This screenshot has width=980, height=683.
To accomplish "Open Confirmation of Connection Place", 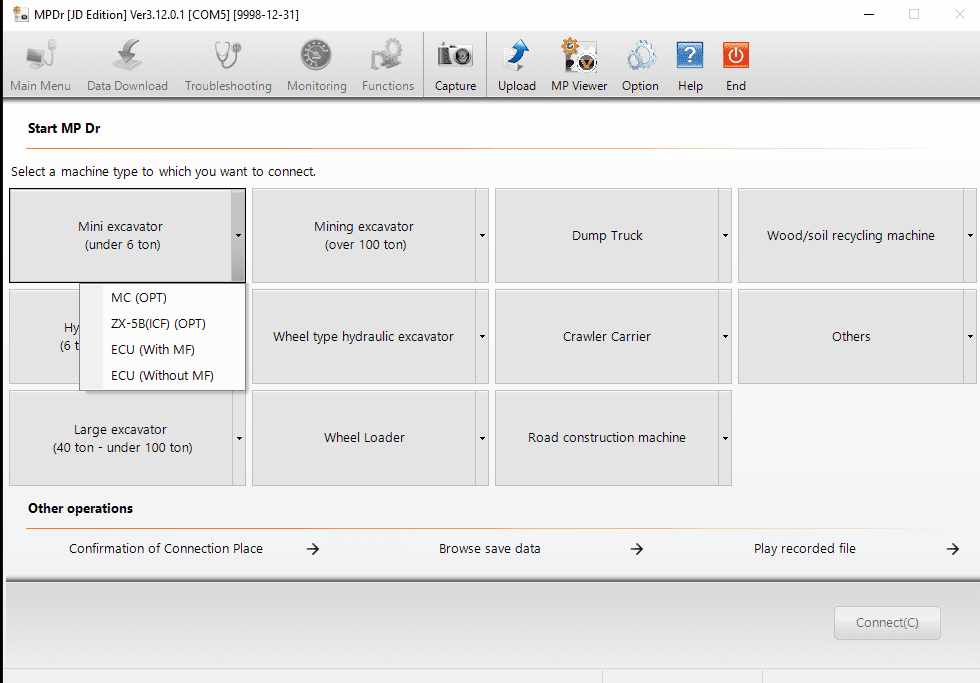I will [x=166, y=549].
